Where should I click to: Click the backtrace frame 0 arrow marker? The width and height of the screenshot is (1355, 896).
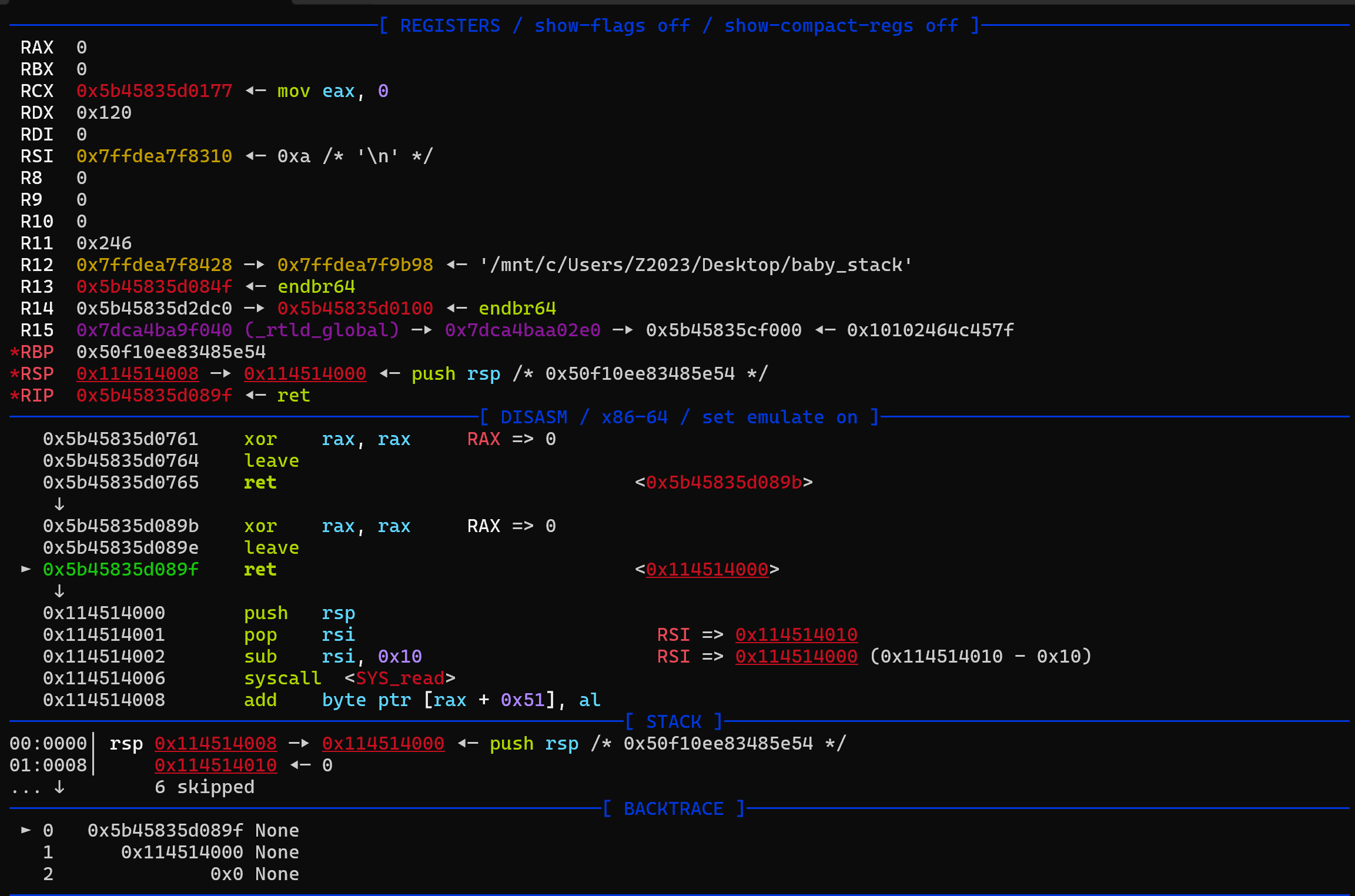pos(26,830)
